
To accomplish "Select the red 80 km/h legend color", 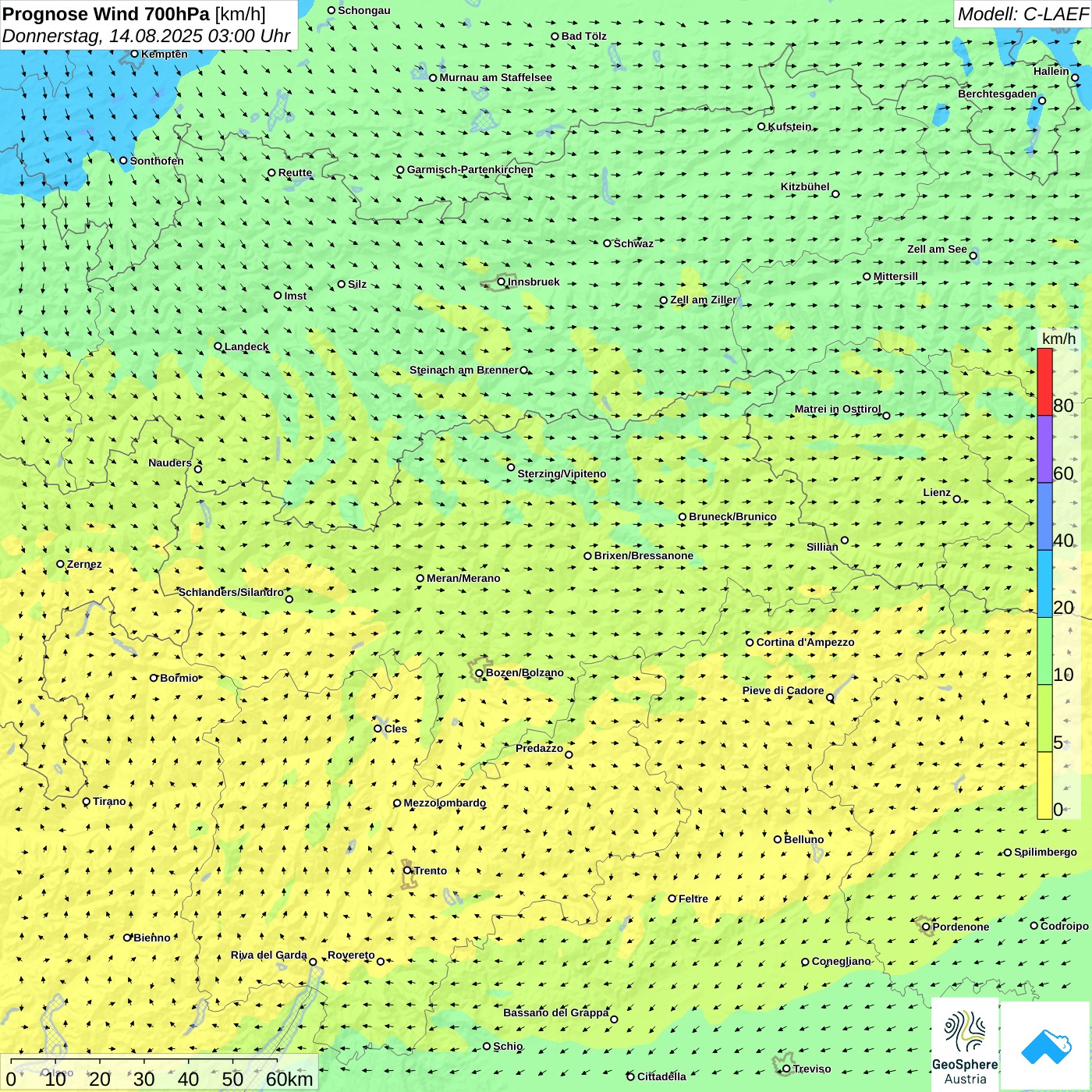I will click(1044, 381).
